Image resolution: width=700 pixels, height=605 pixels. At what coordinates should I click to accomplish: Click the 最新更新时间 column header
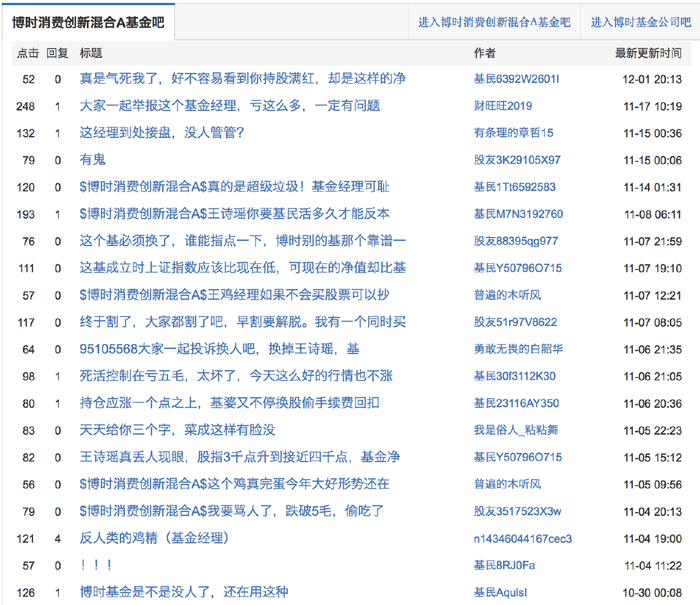(648, 53)
